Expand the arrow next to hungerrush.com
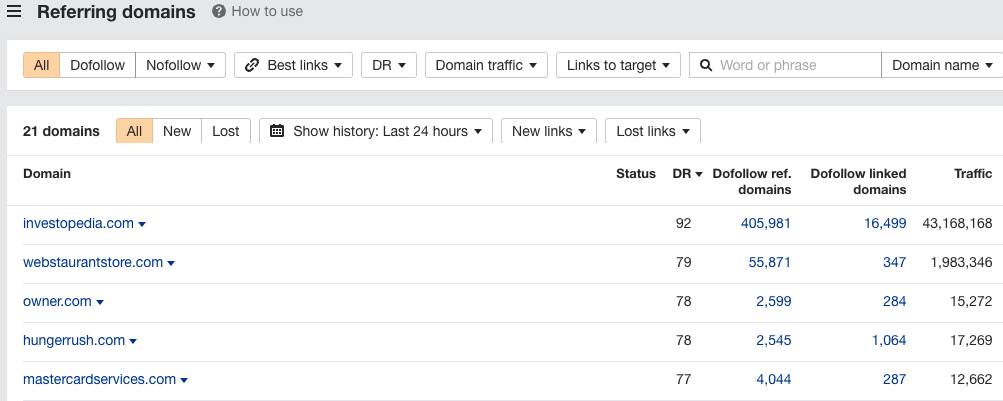 coord(133,342)
